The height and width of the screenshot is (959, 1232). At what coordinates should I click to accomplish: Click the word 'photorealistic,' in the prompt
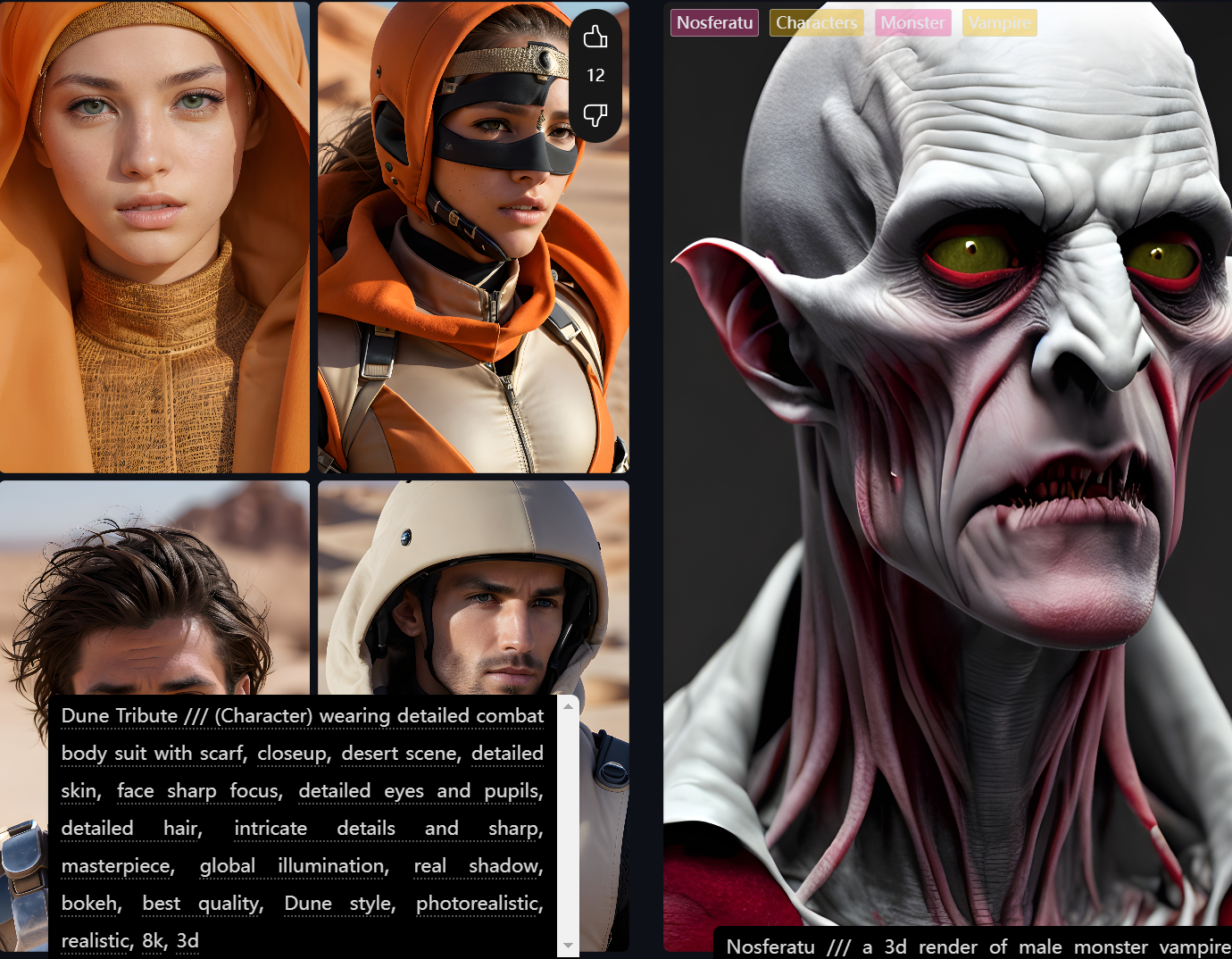pos(479,904)
